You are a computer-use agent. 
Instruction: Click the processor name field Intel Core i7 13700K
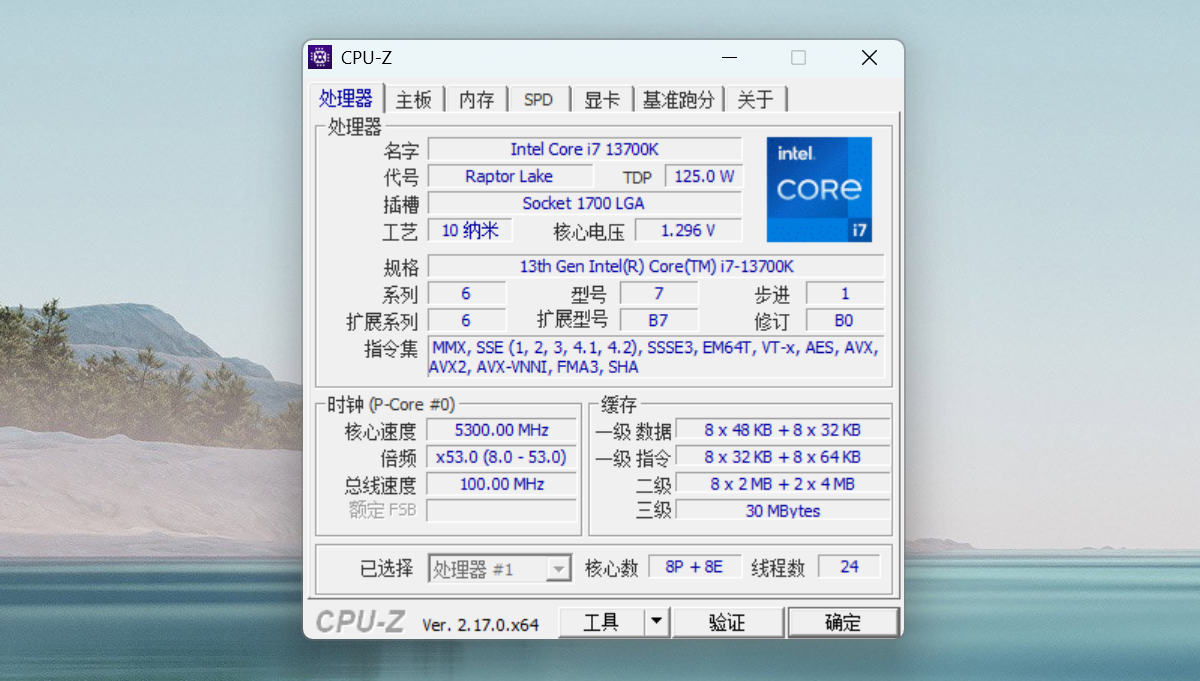[x=584, y=149]
